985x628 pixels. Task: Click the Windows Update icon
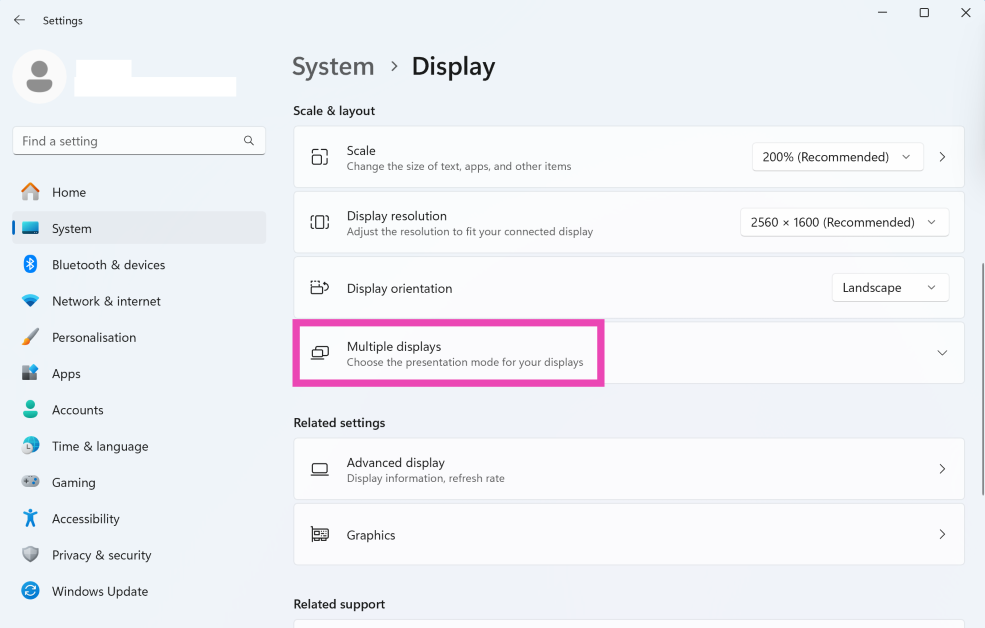30,592
